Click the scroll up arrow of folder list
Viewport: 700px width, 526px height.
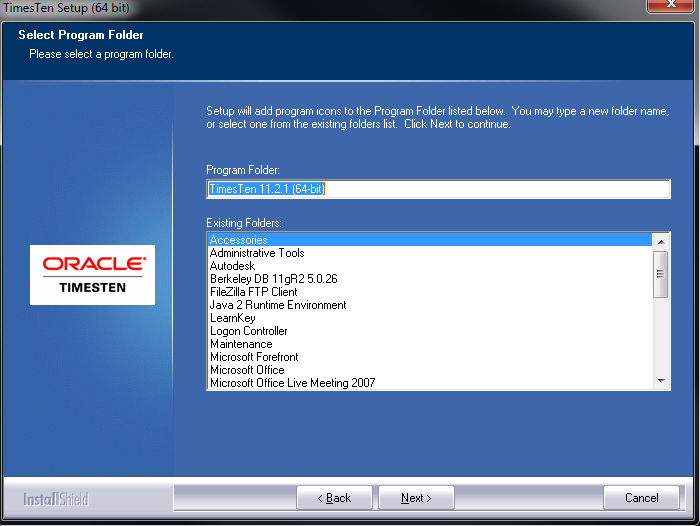click(661, 242)
